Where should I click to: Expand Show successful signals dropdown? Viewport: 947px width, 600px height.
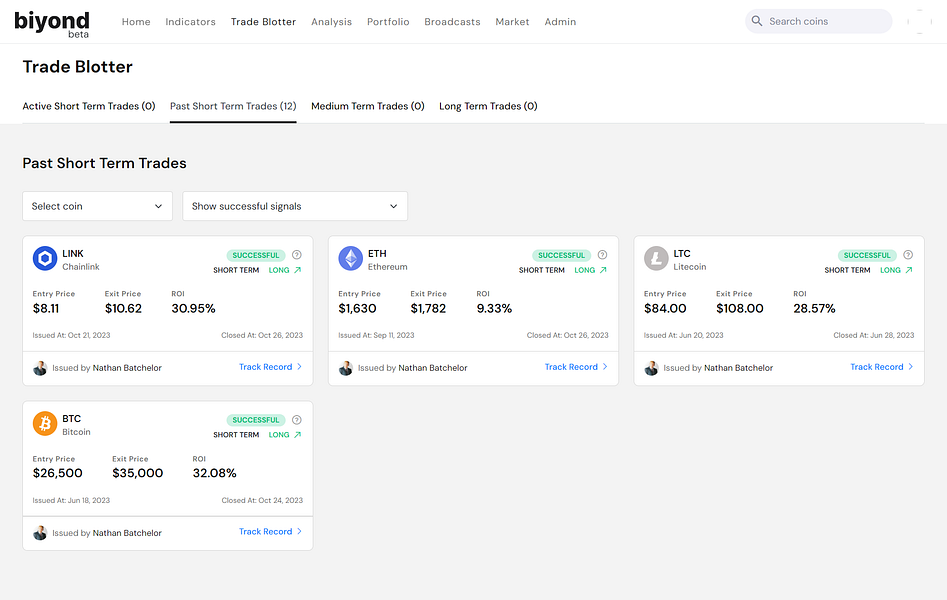tap(295, 206)
